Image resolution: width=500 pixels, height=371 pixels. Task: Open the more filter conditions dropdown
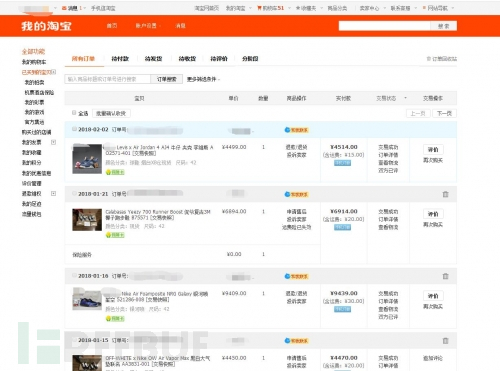click(203, 79)
